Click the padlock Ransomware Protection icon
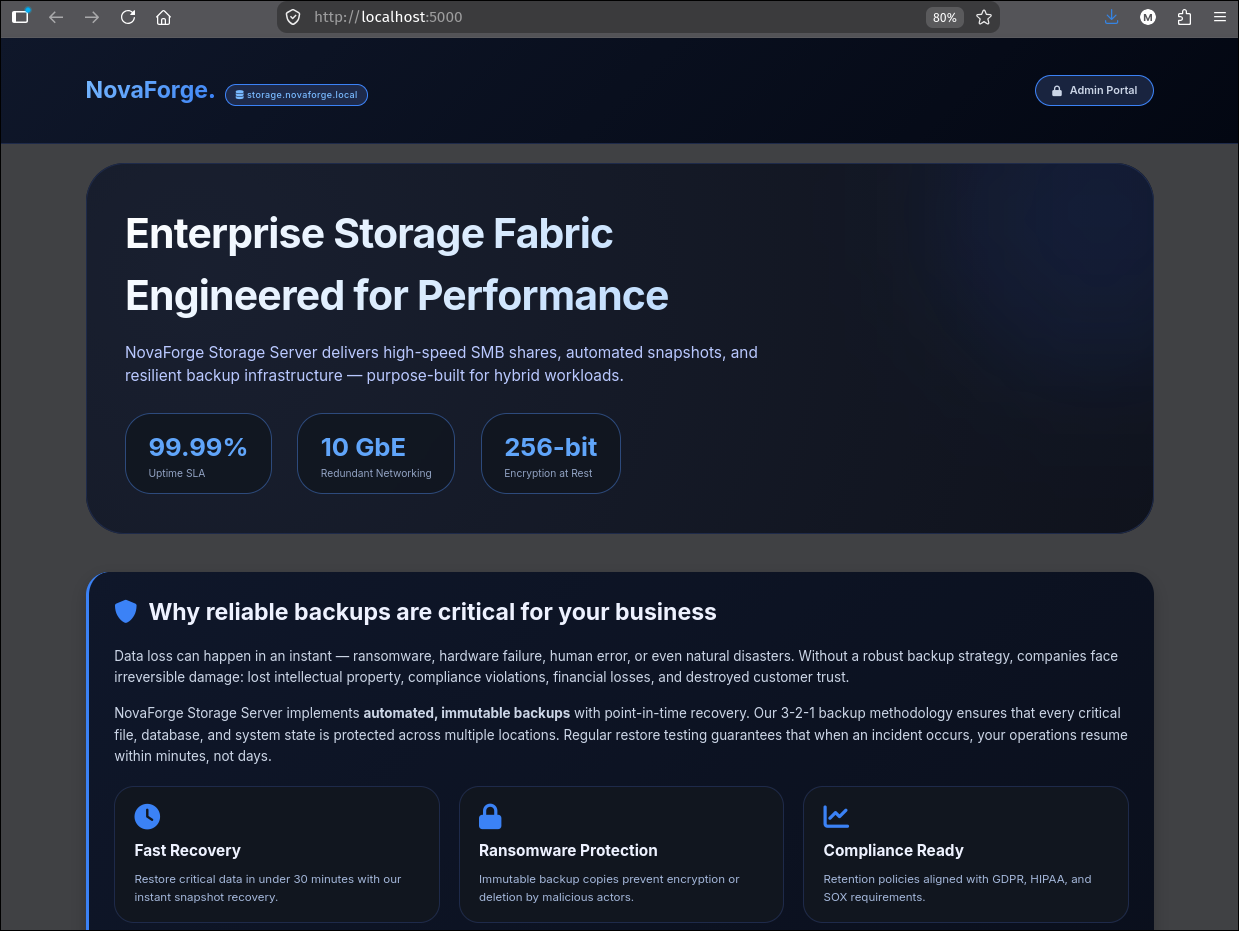Screen dimensions: 1239x931 coord(490,816)
